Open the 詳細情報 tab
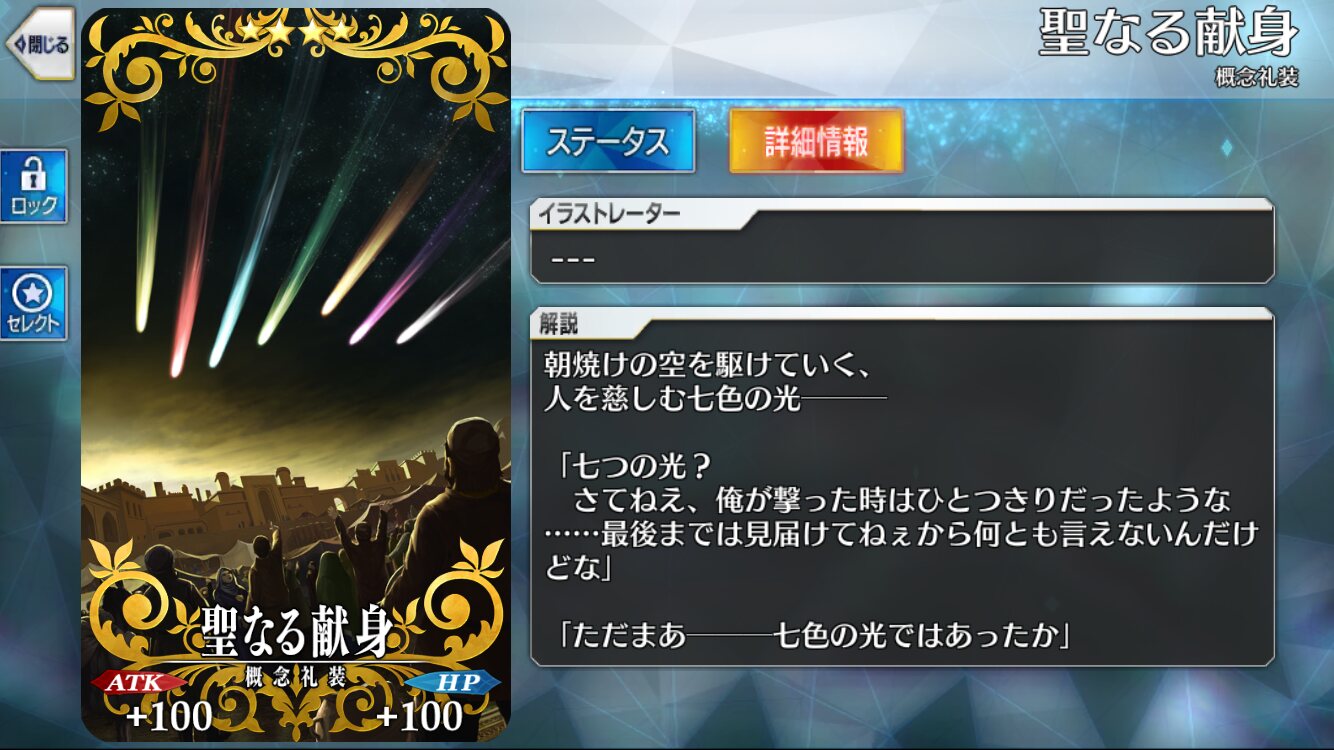This screenshot has height=750, width=1334. 817,141
